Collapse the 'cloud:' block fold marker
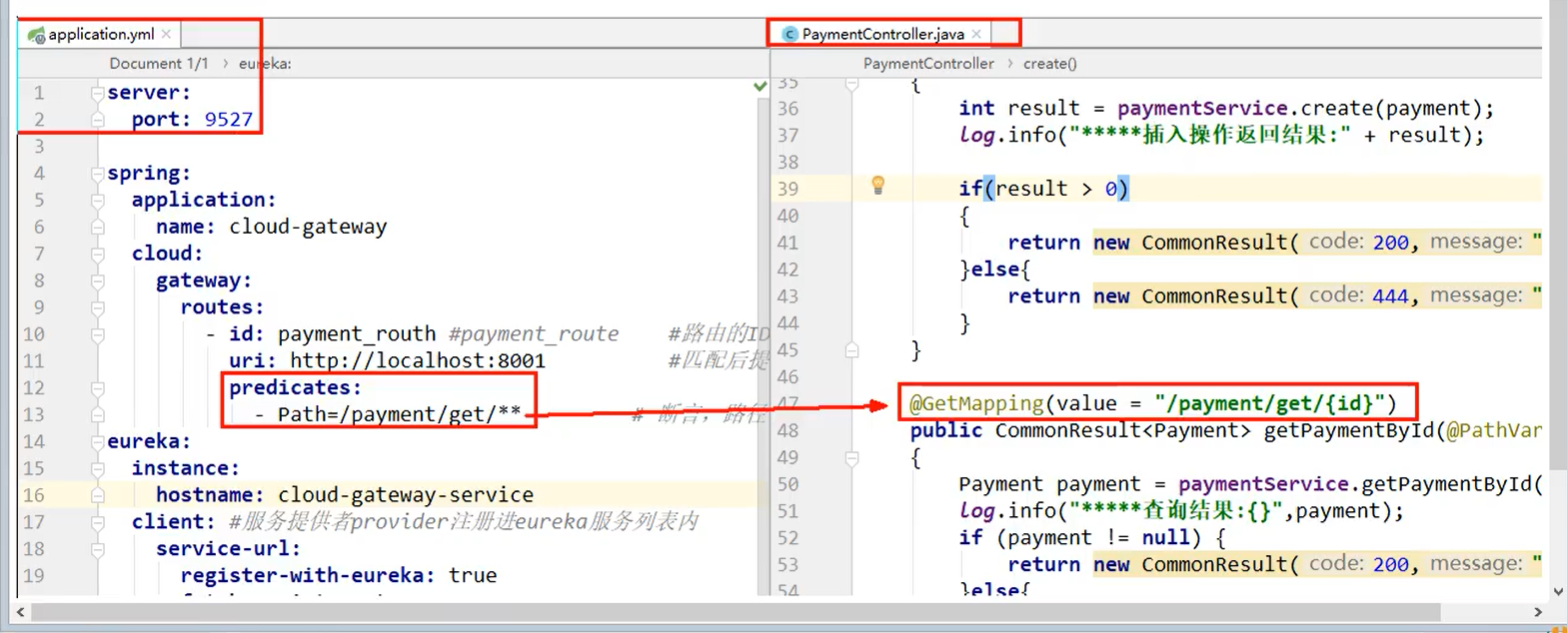This screenshot has width=1567, height=633. point(98,254)
